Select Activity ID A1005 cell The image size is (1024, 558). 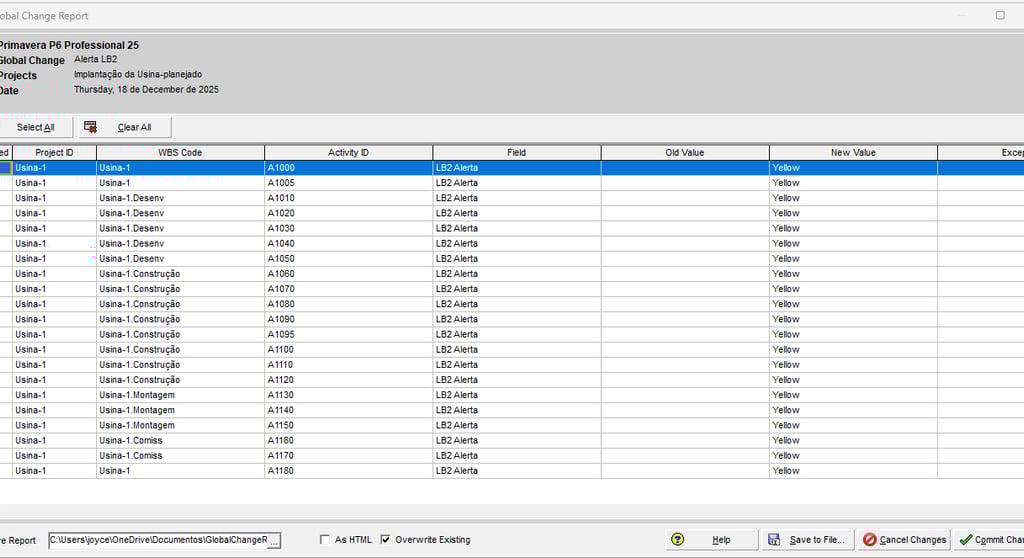(x=349, y=183)
